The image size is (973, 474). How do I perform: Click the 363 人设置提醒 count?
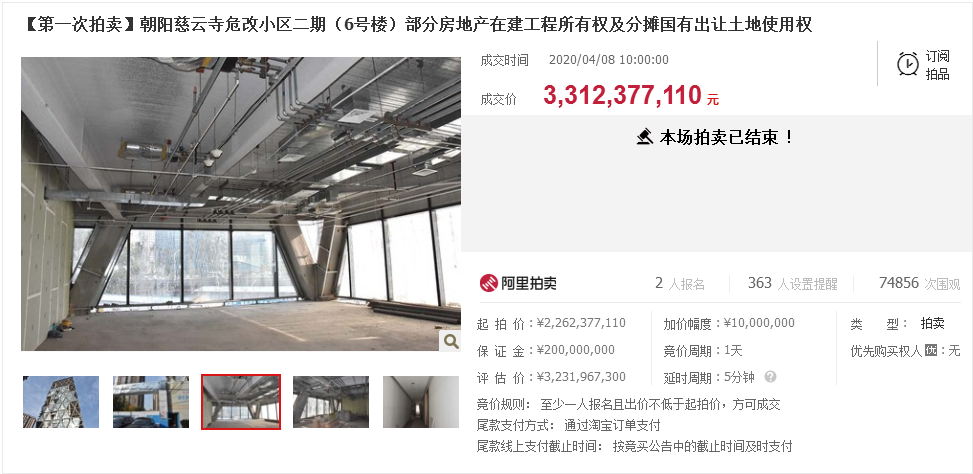click(792, 284)
